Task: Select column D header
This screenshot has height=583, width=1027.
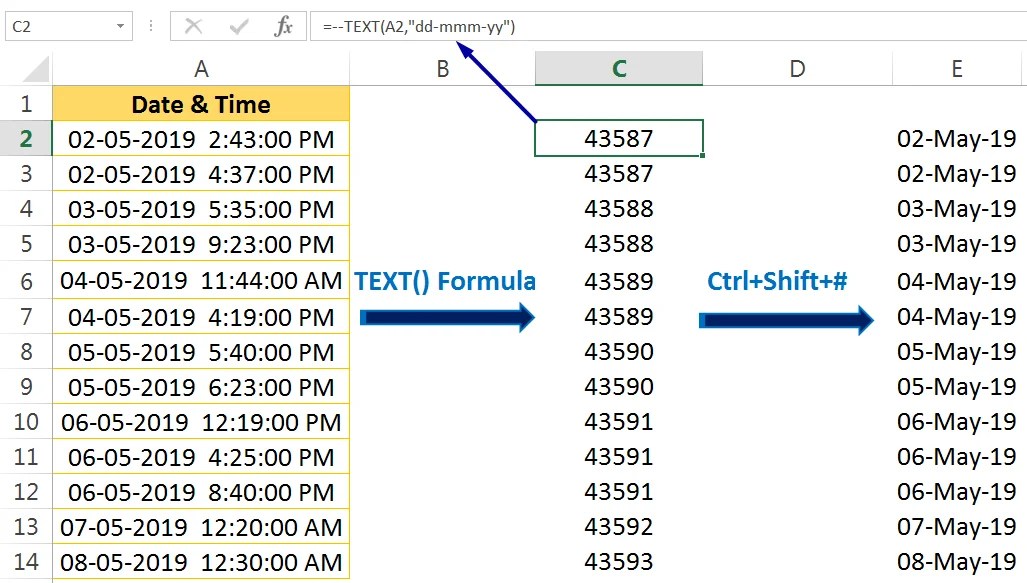Action: point(797,68)
